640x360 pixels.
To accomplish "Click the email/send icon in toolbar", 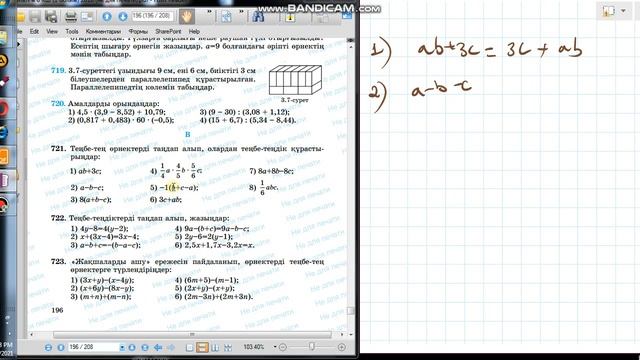I will pos(87,17).
